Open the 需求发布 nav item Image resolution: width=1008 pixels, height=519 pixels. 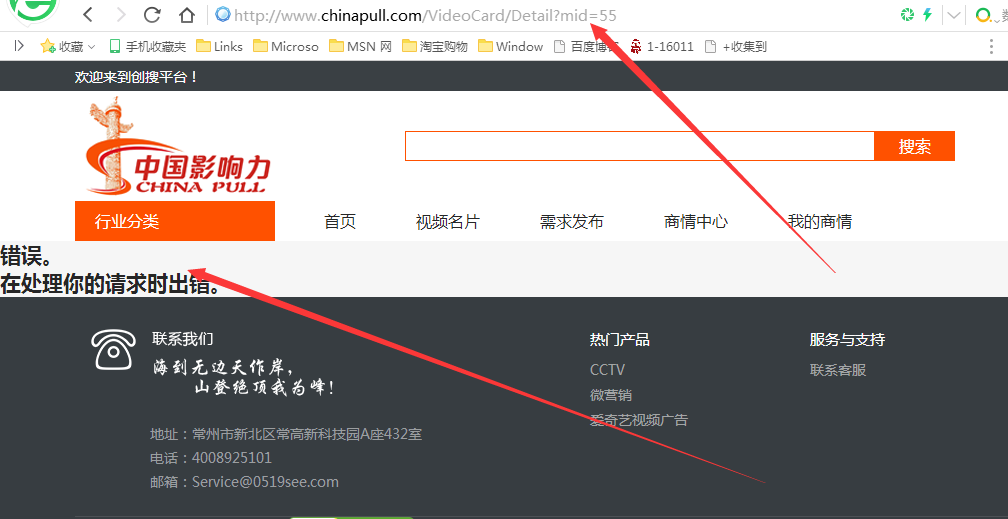572,222
